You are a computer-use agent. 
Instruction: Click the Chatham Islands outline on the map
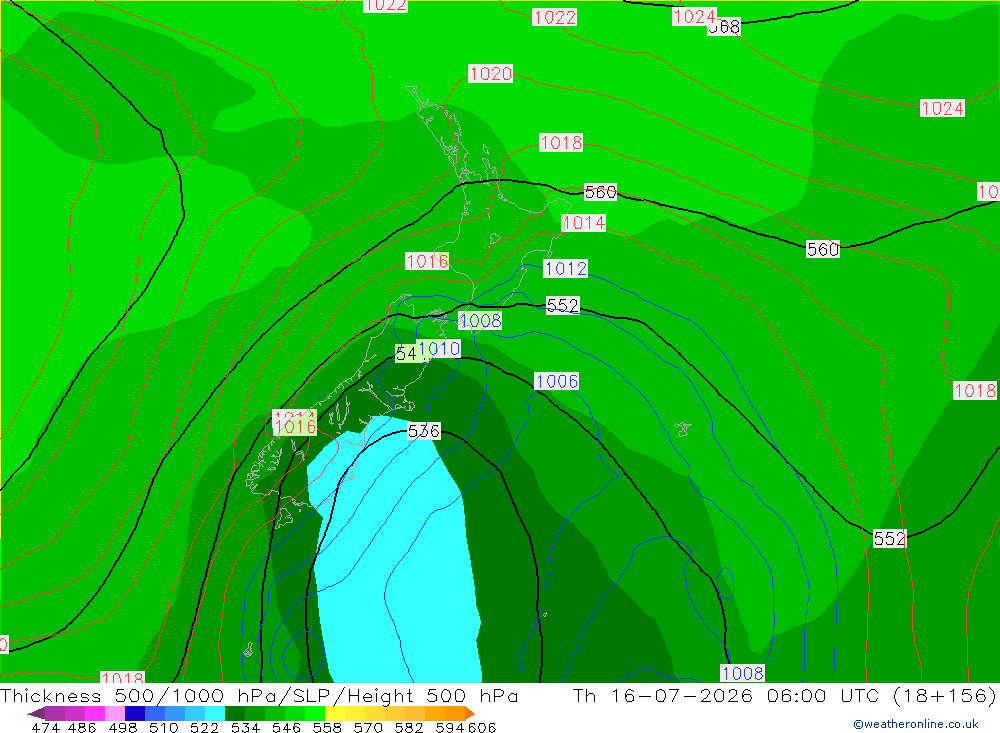click(682, 429)
